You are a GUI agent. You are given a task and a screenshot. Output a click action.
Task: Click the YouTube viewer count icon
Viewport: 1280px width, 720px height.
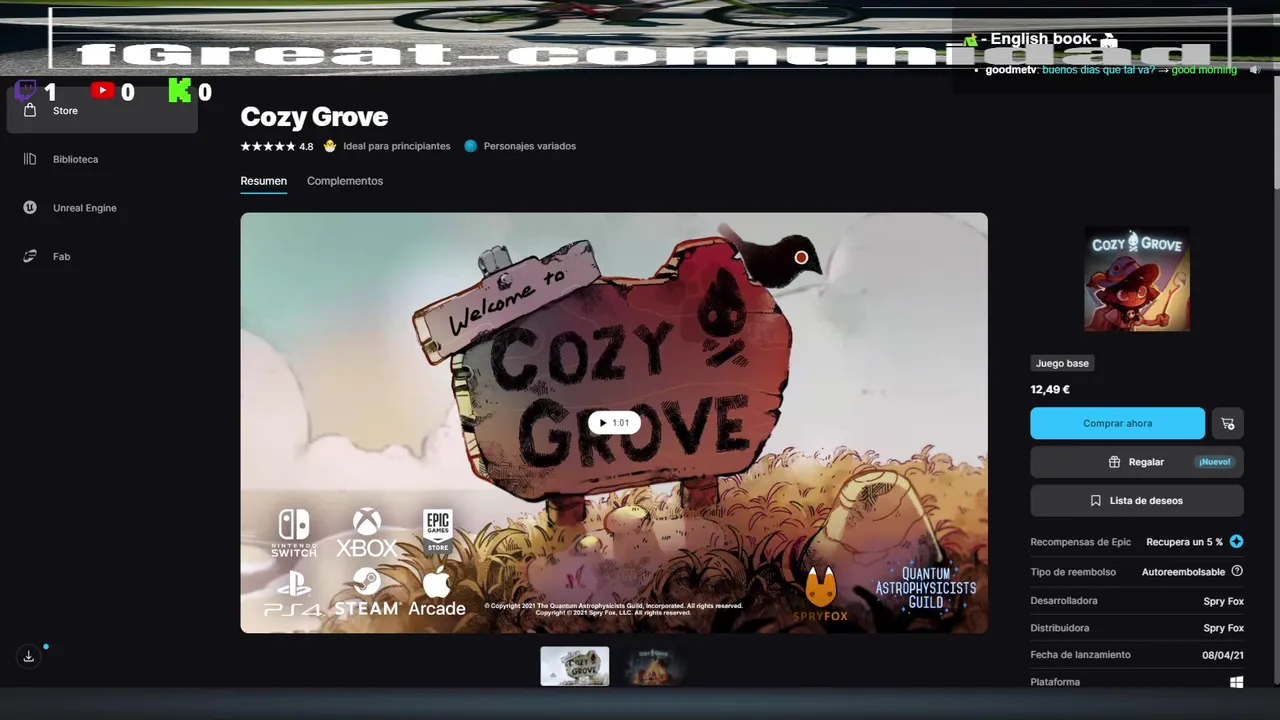(102, 90)
